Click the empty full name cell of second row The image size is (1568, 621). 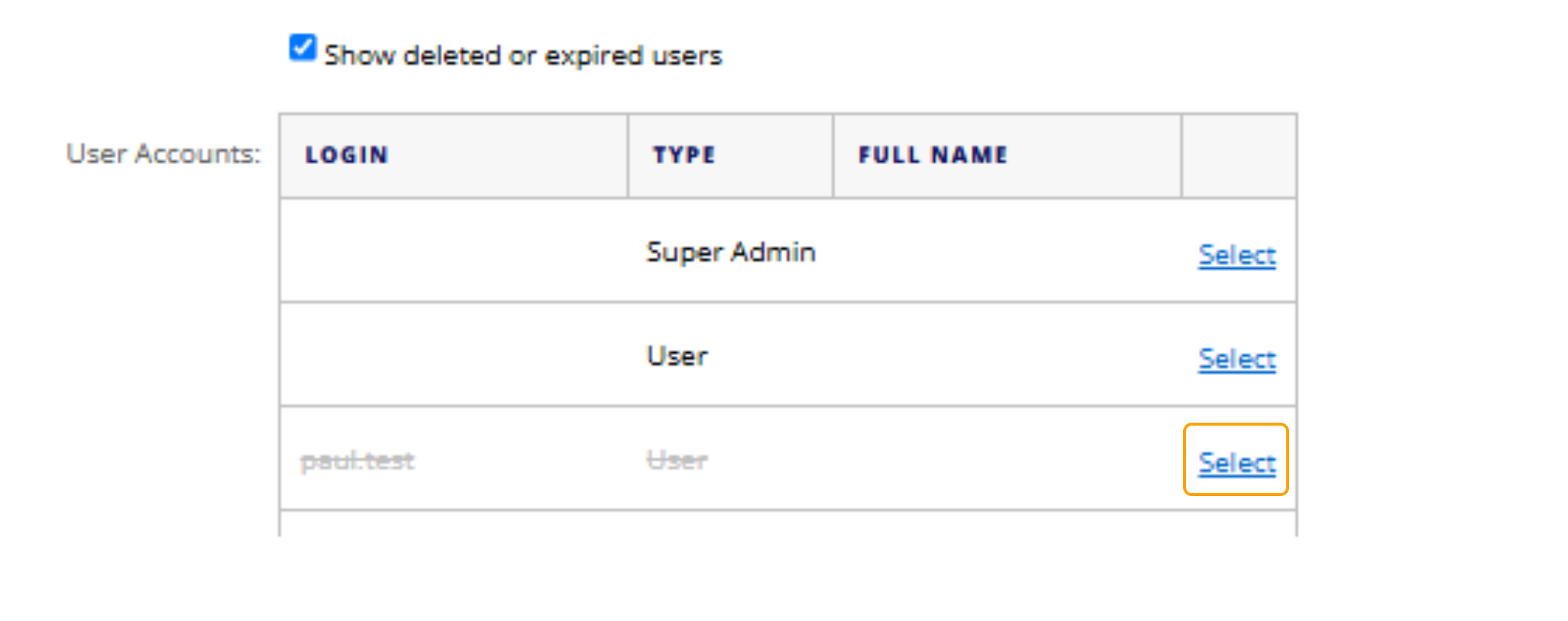(x=1006, y=355)
